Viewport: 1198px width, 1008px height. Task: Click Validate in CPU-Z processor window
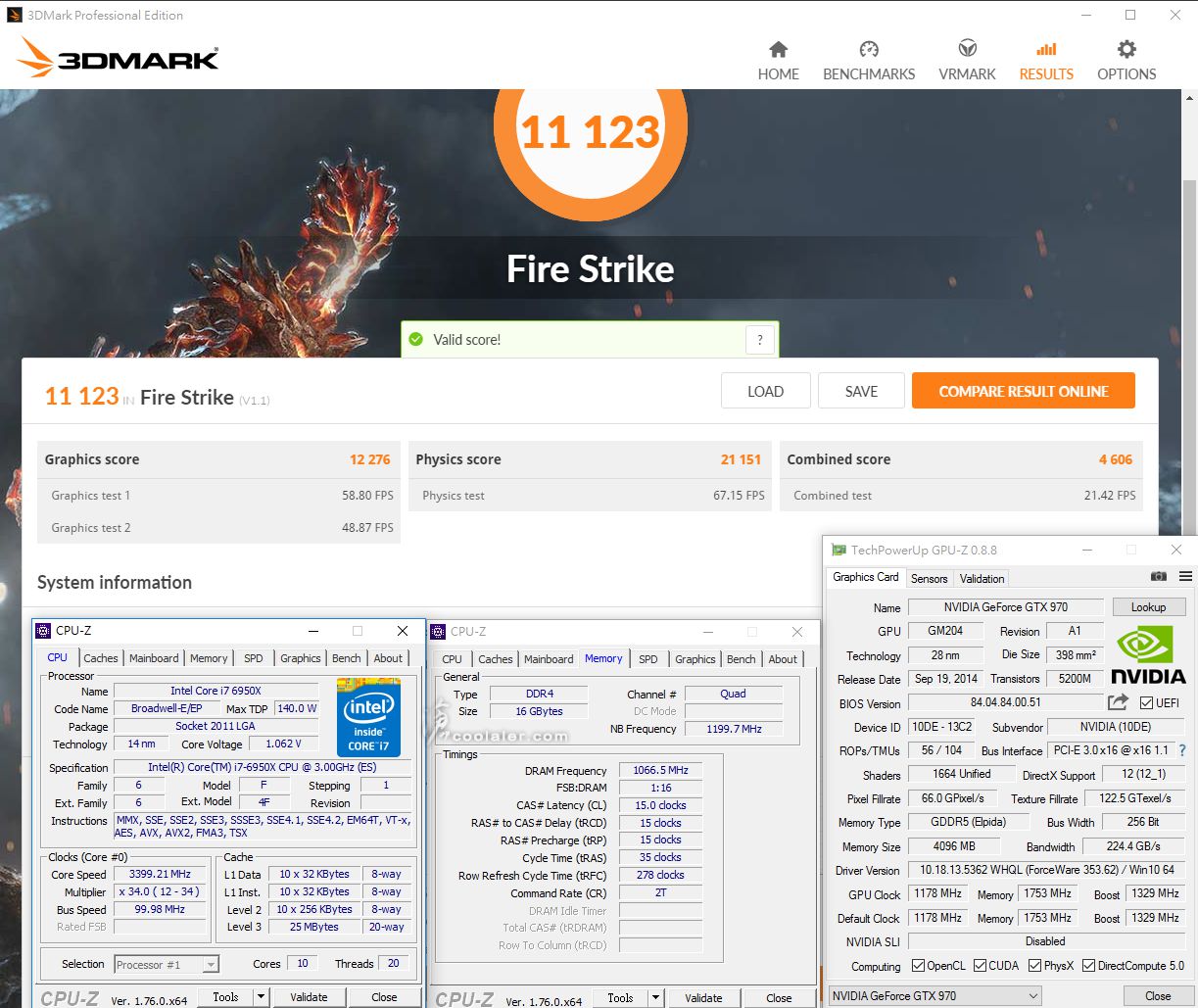[x=309, y=997]
